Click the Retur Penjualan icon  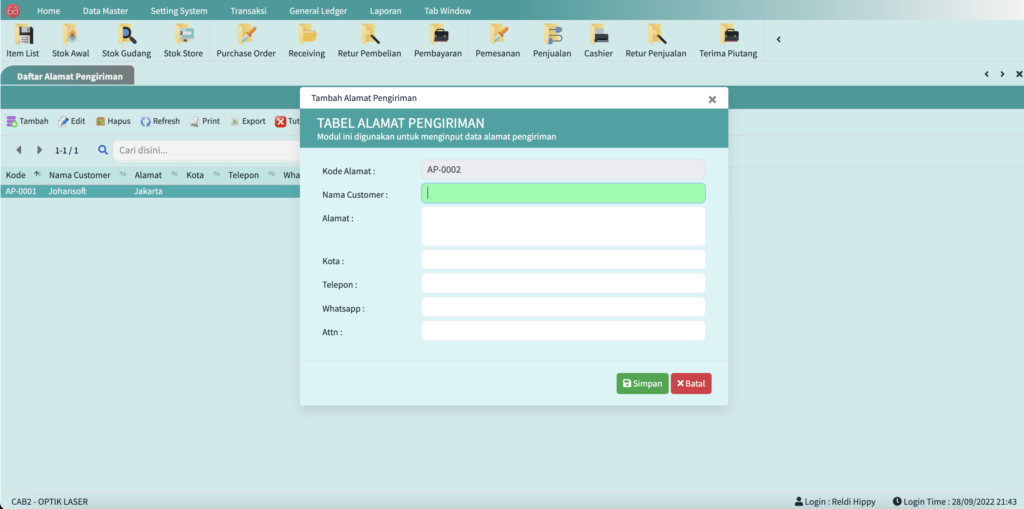pos(656,41)
